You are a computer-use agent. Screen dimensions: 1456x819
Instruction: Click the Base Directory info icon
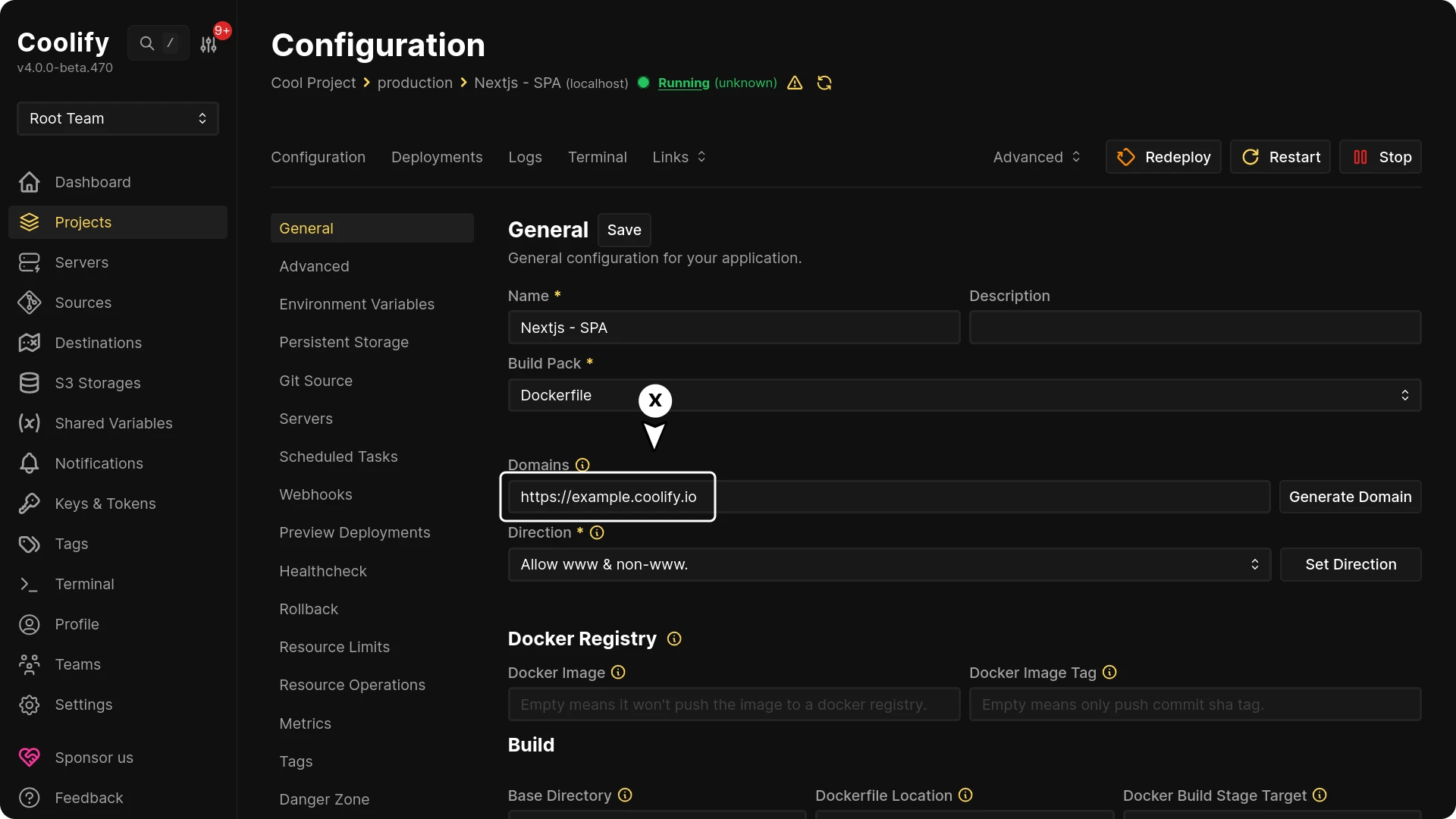pyautogui.click(x=624, y=795)
